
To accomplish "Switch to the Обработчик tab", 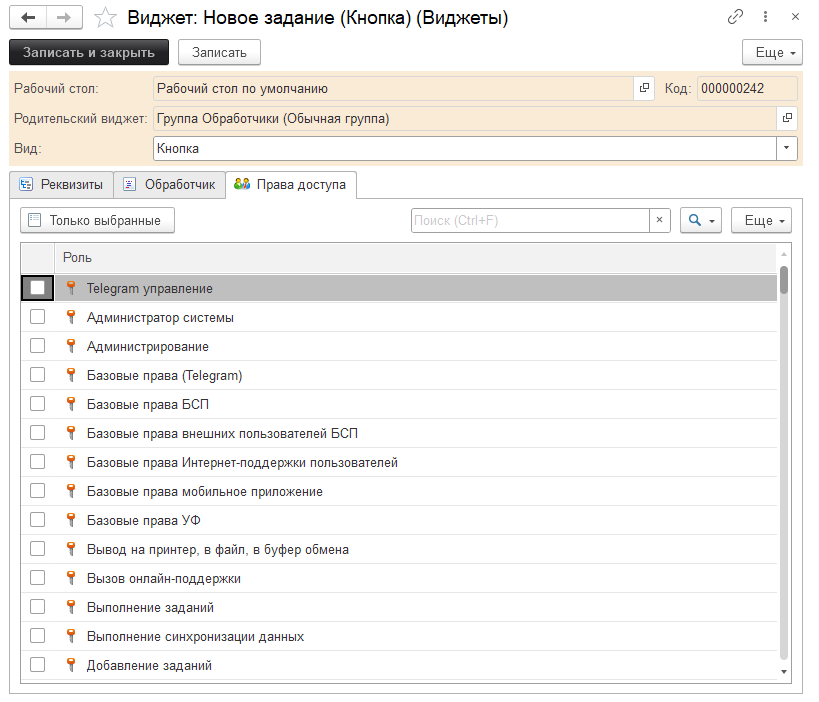I will click(x=169, y=185).
